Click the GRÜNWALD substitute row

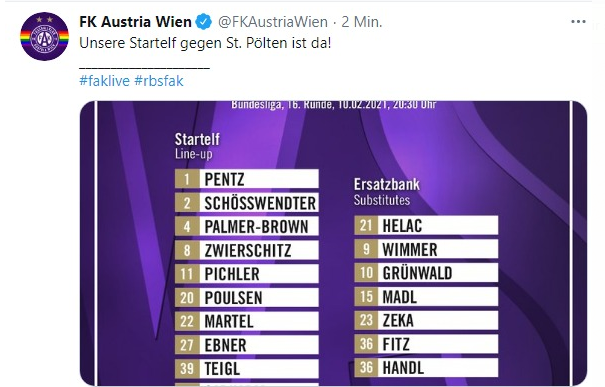426,273
